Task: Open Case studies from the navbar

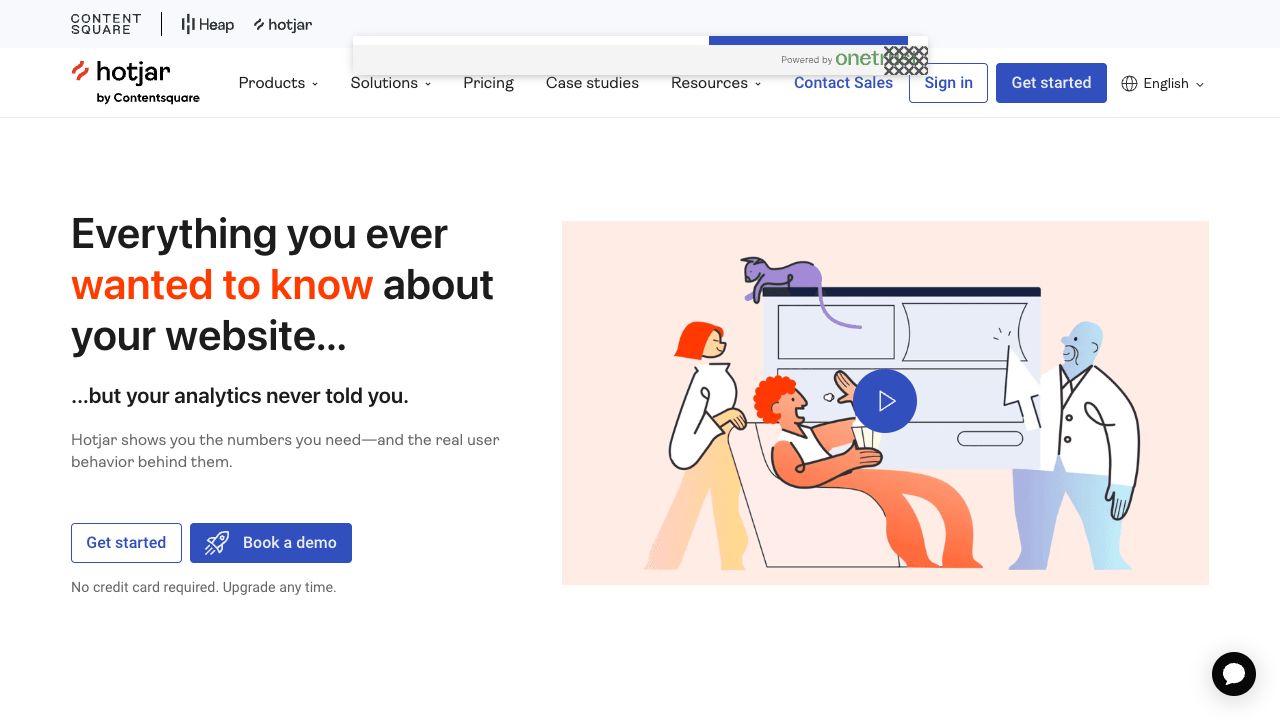Action: coord(592,83)
